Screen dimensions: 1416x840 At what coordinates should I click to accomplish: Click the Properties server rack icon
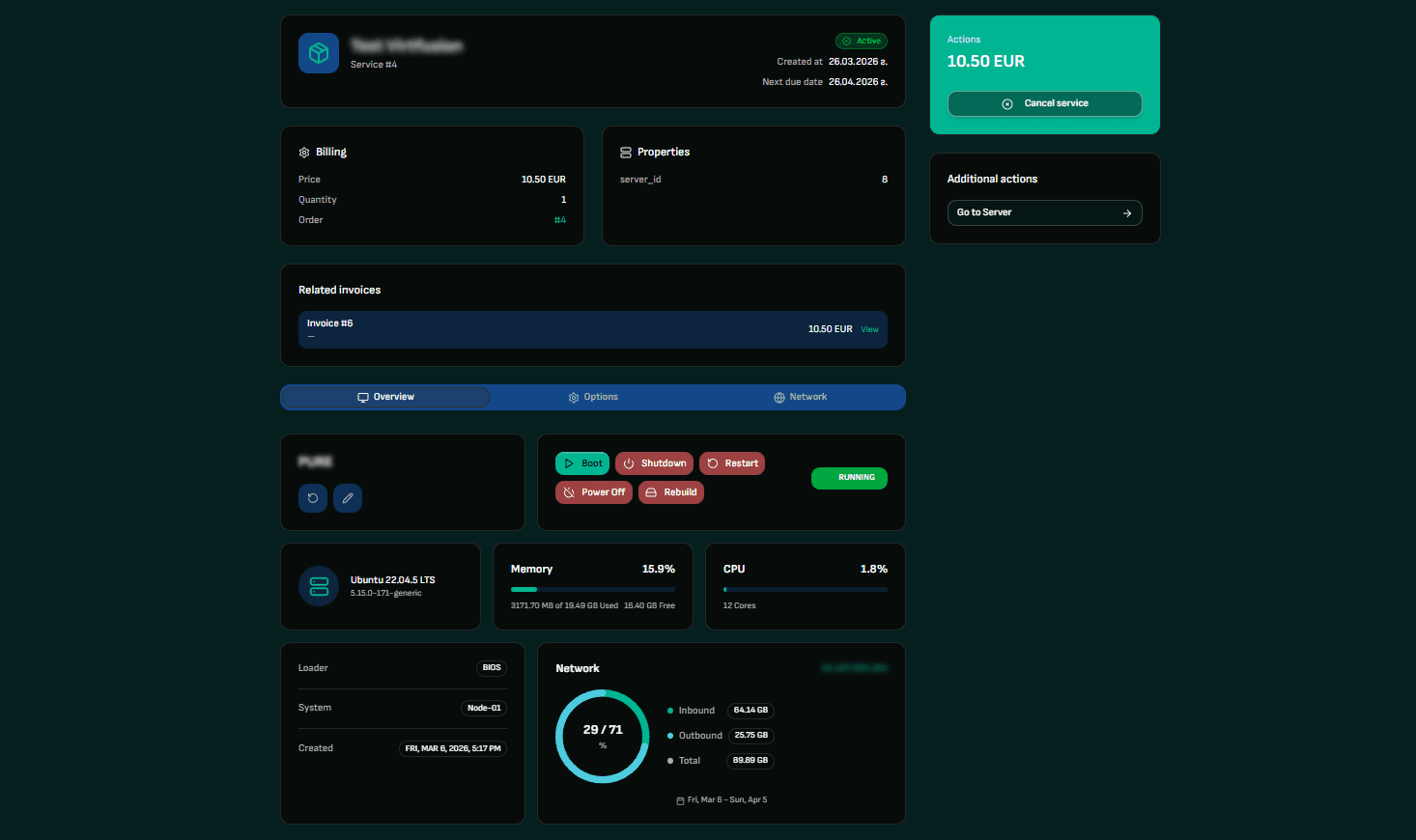coord(626,152)
